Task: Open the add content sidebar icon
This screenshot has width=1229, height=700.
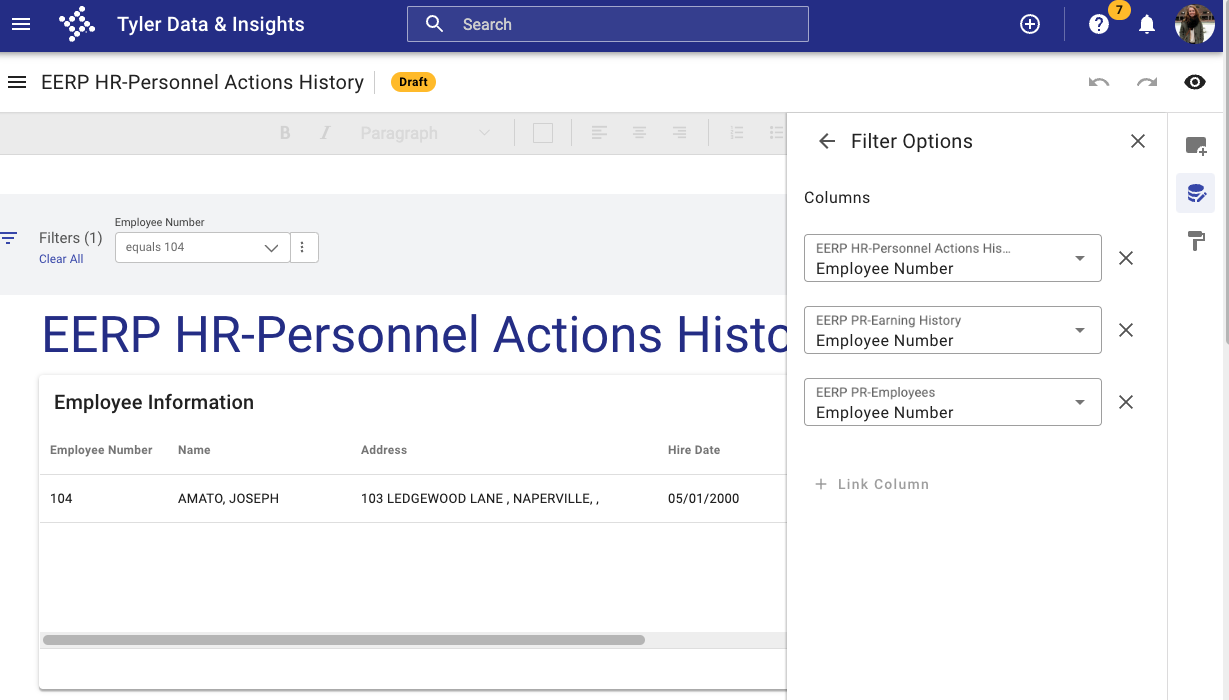Action: tap(1196, 146)
